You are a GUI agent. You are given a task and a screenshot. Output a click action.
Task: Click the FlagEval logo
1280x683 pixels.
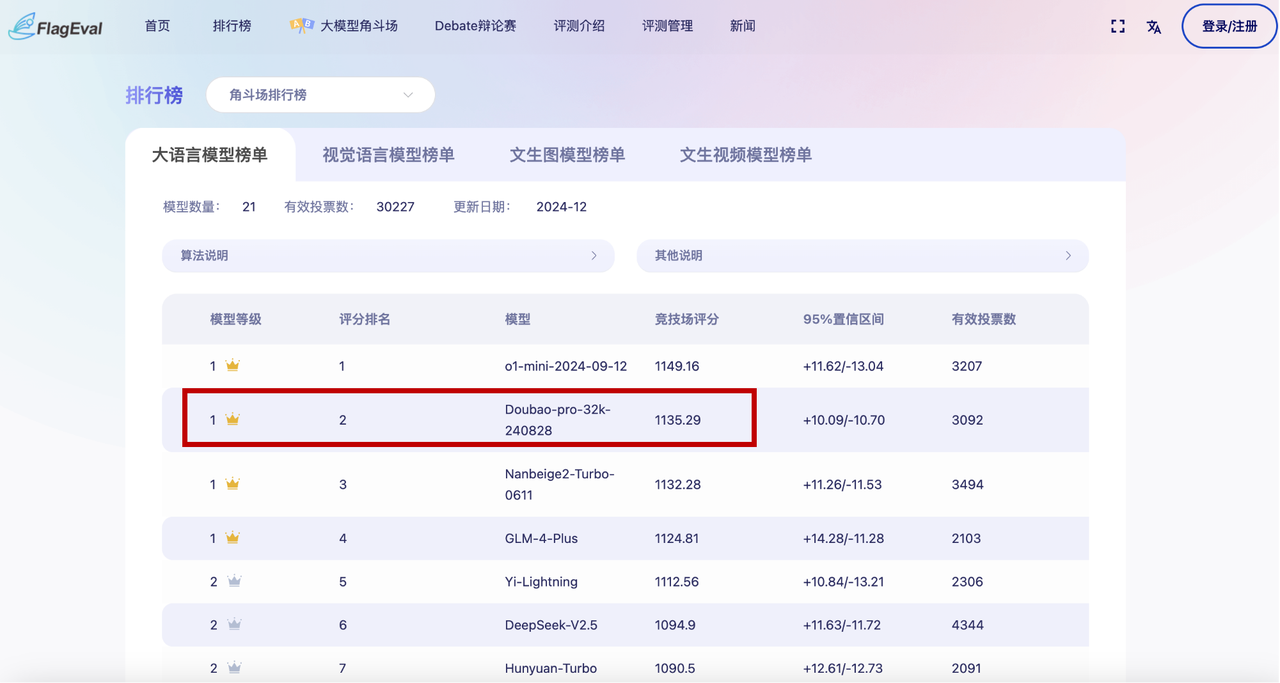(56, 26)
